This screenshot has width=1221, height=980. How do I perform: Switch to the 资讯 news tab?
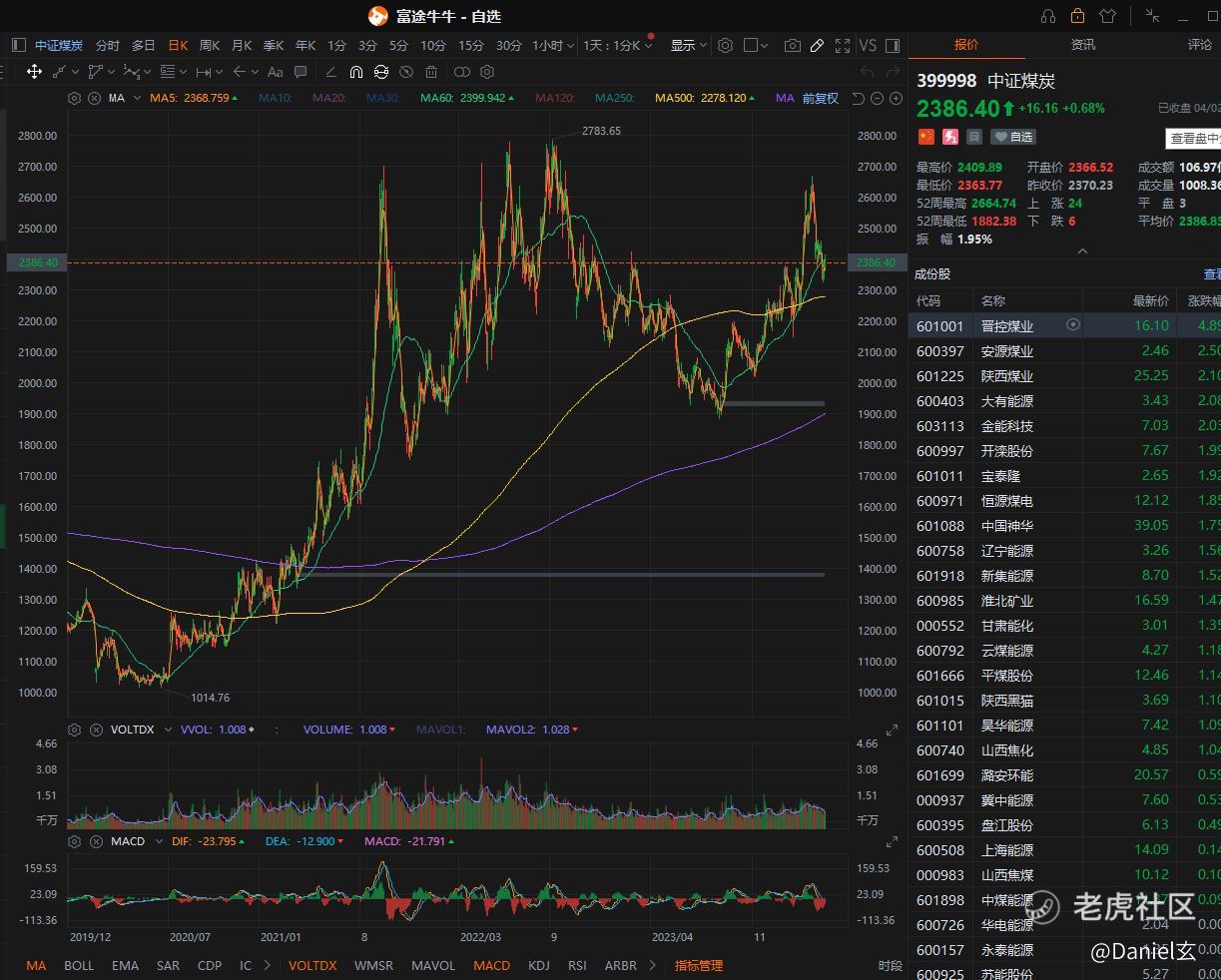[x=1083, y=45]
